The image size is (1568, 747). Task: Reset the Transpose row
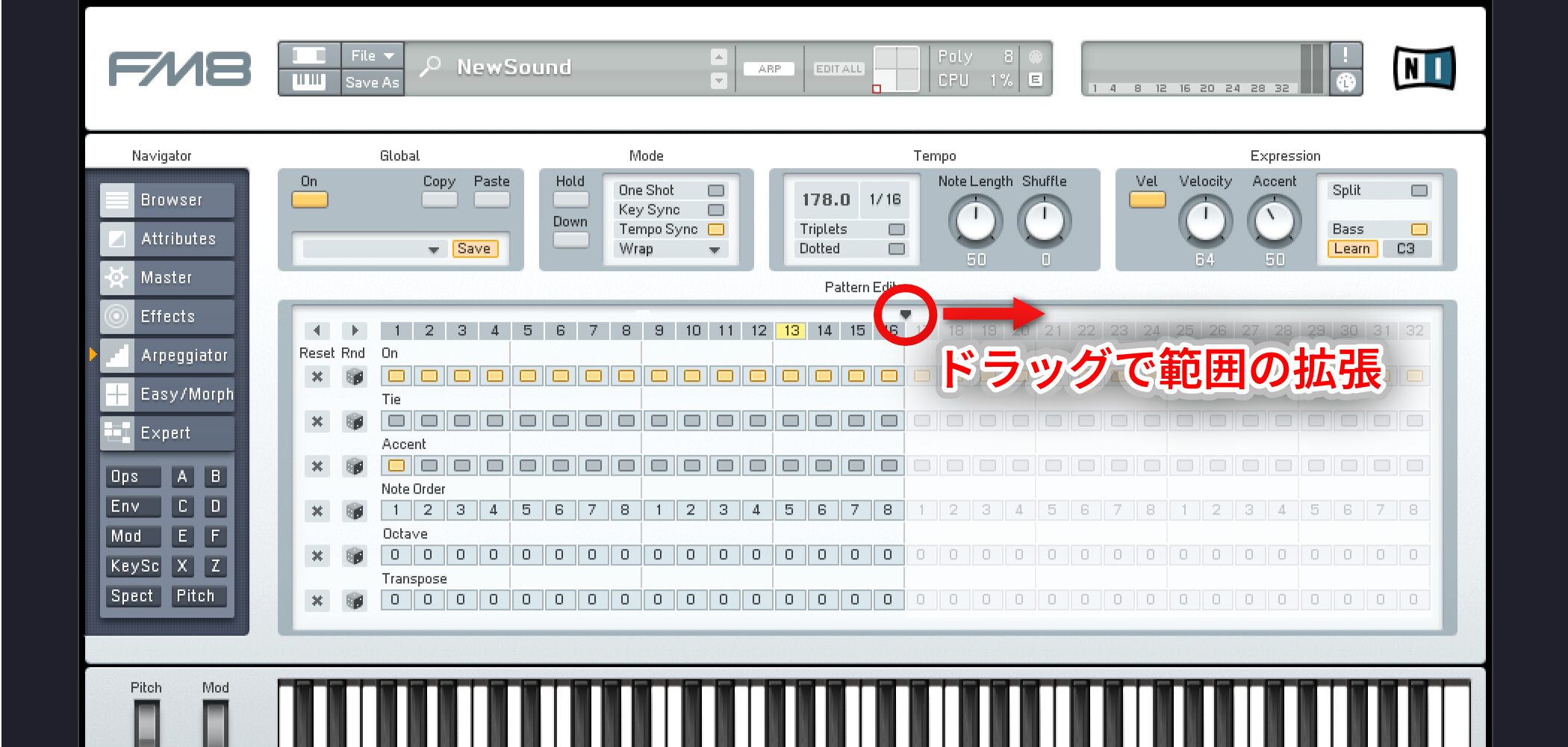coord(317,601)
